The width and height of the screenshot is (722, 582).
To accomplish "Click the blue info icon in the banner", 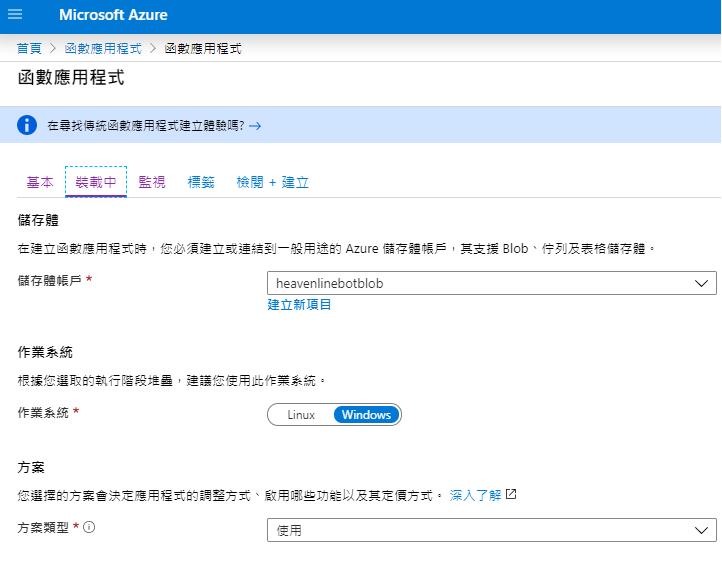I will tap(27, 125).
